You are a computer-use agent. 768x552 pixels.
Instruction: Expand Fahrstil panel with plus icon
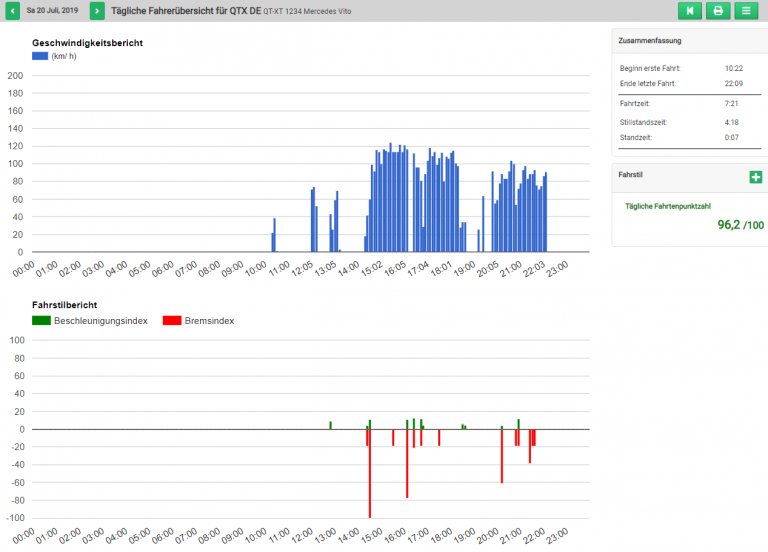755,177
